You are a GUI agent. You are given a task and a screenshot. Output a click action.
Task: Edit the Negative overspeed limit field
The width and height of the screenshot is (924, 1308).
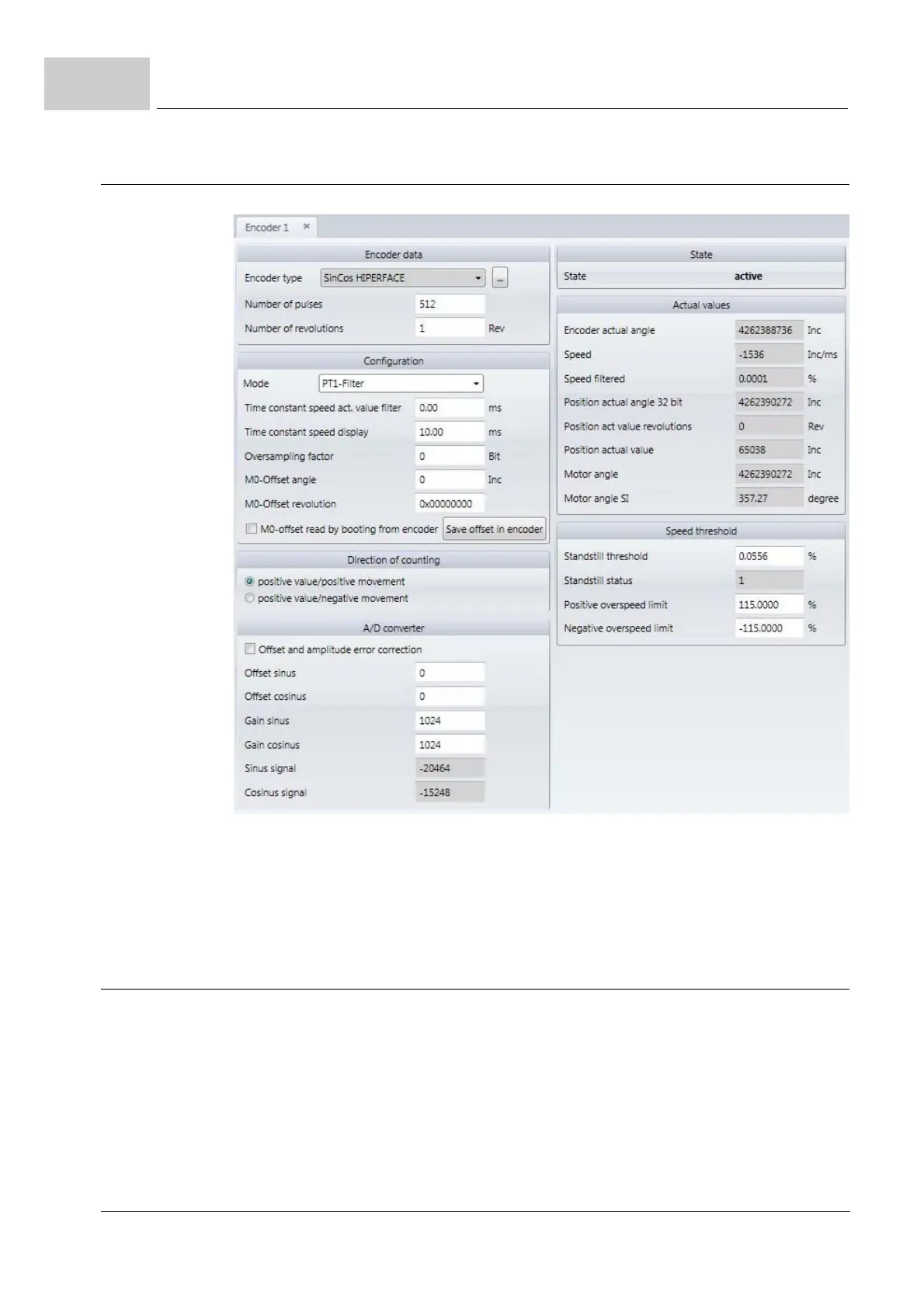point(769,628)
